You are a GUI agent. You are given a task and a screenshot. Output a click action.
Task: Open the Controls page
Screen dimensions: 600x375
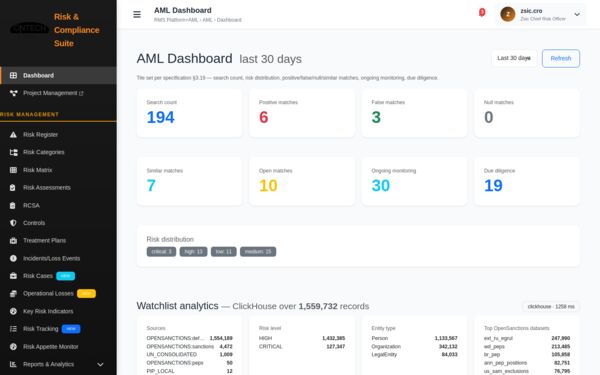click(x=58, y=223)
